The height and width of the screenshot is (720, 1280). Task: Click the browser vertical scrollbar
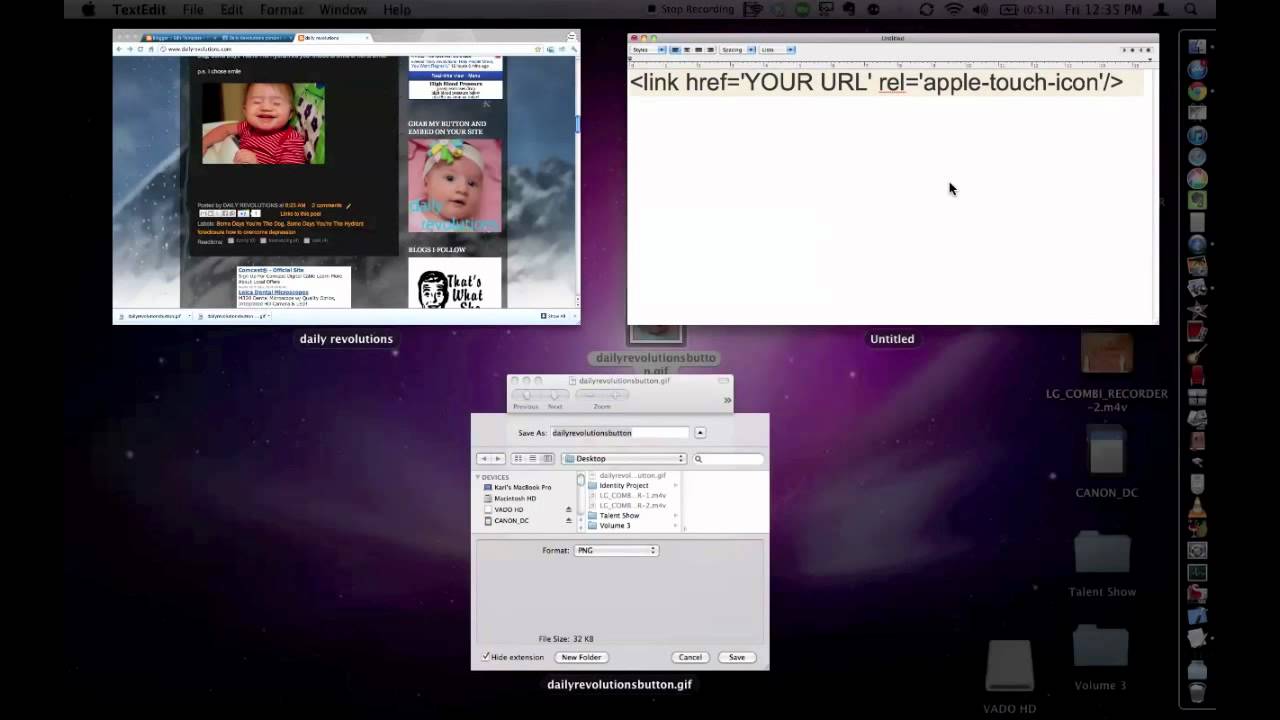(x=577, y=180)
